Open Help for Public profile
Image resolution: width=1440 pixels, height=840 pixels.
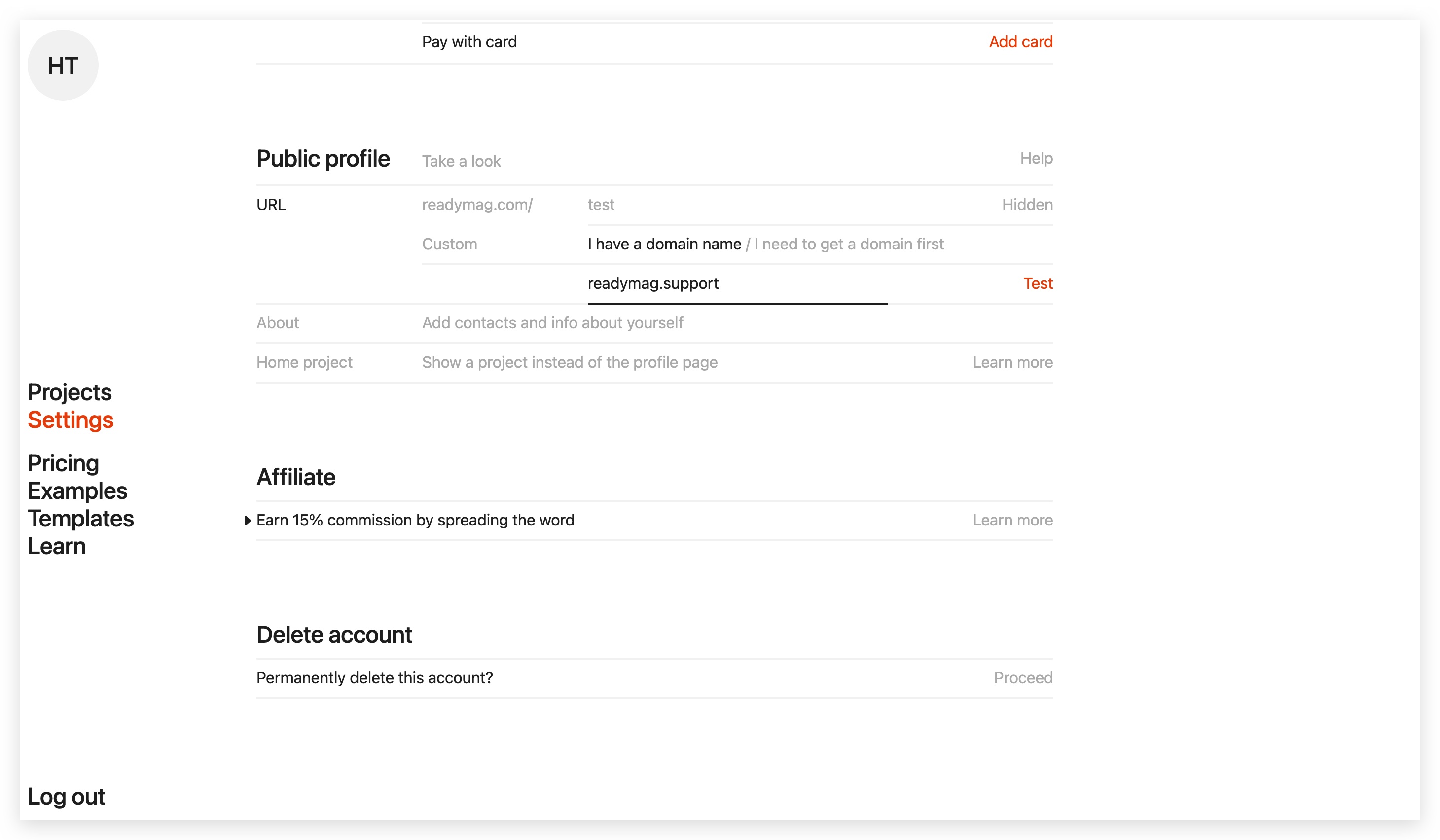tap(1036, 158)
